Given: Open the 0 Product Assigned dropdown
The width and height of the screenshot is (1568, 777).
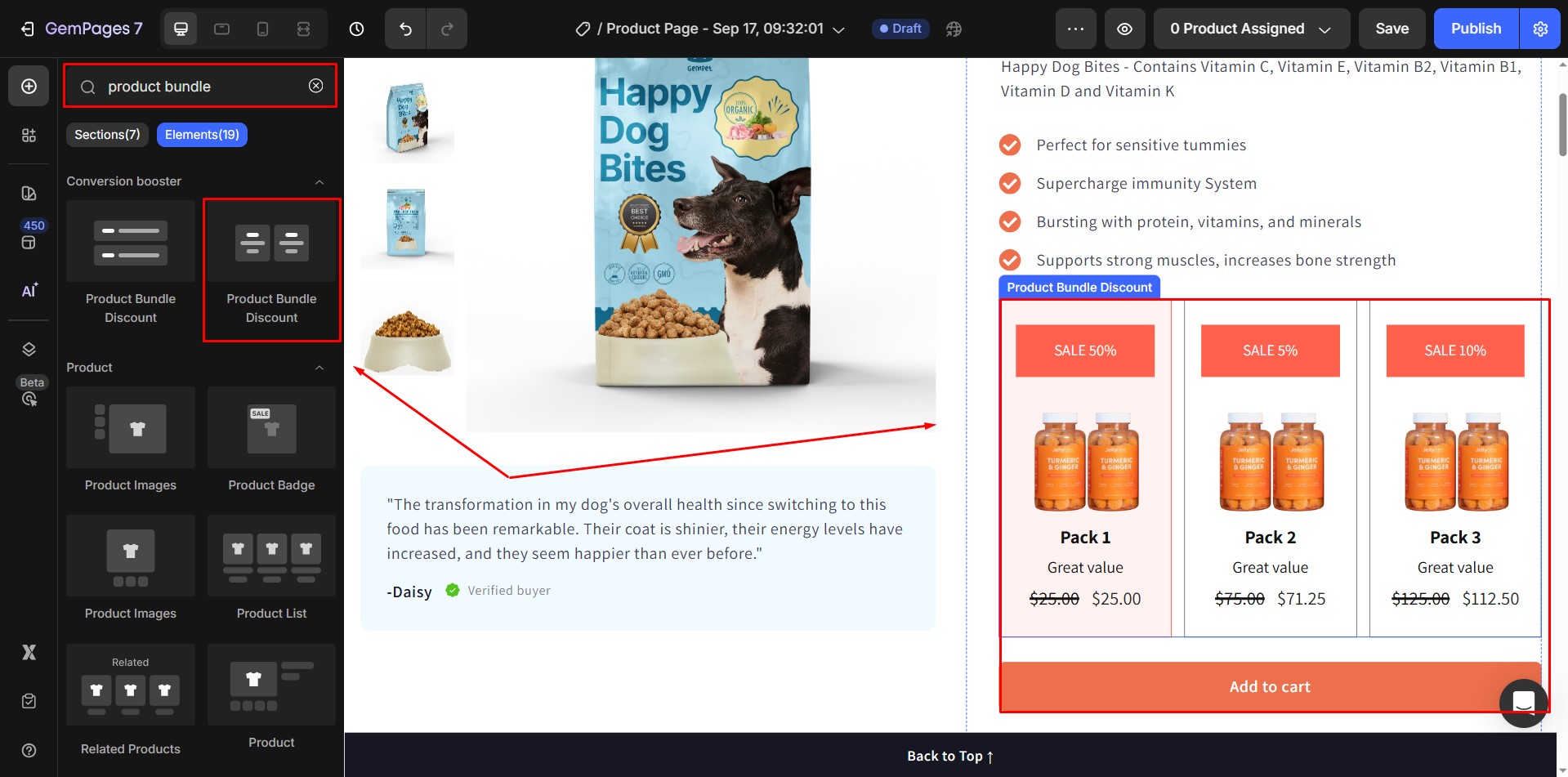Looking at the screenshot, I should 1252,29.
